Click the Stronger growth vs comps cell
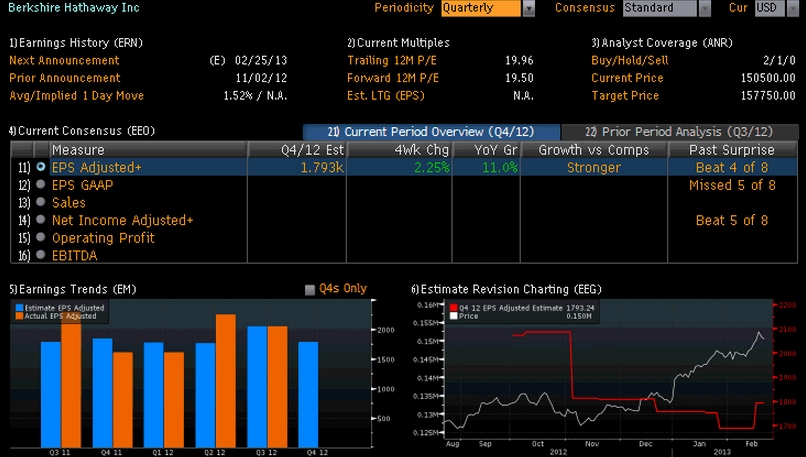The height and width of the screenshot is (457, 806). pos(594,168)
